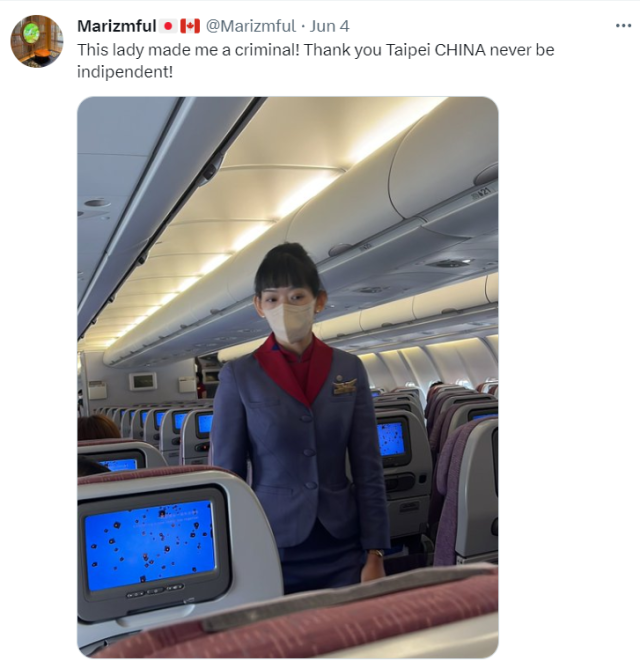This screenshot has height=668, width=640.
Task: Click the red scarf collar in the photo
Action: tap(296, 369)
